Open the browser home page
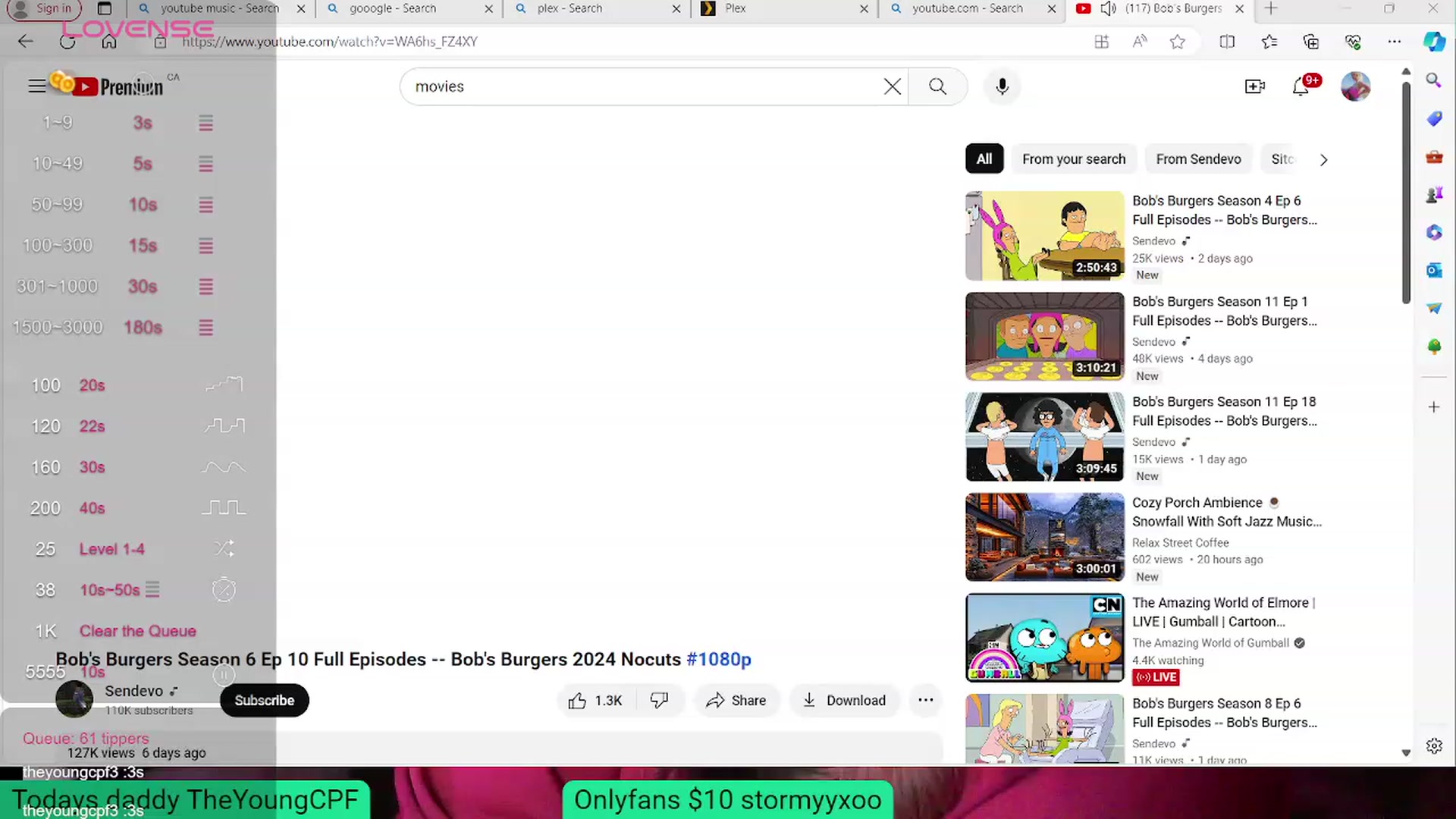This screenshot has height=819, width=1456. [109, 42]
